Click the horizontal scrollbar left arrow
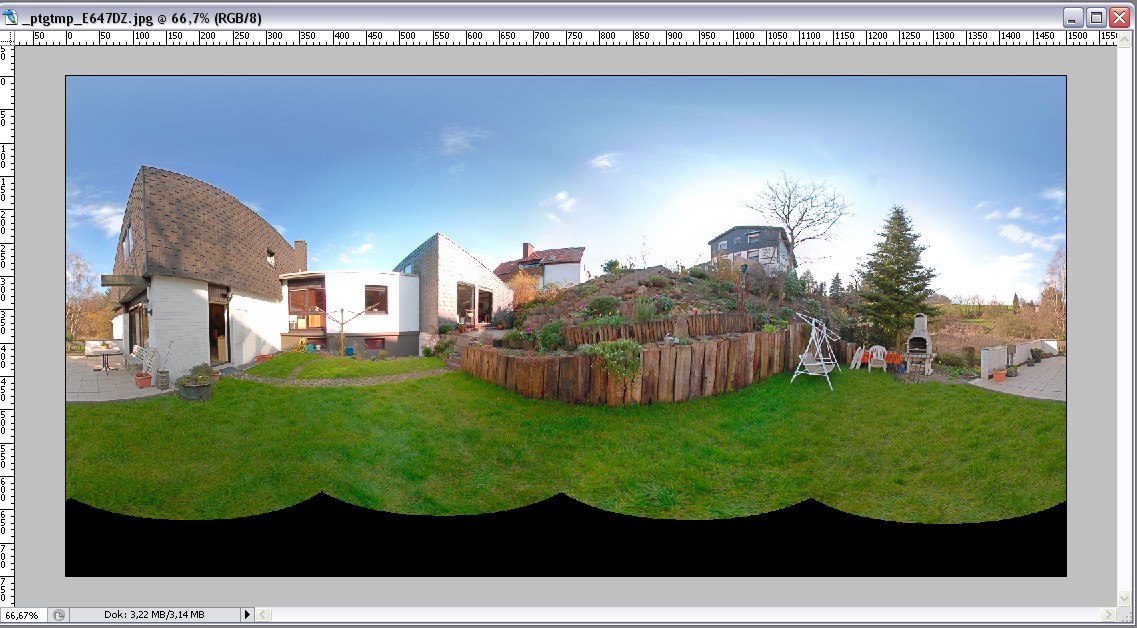Viewport: 1137px width, 628px height. coord(263,615)
